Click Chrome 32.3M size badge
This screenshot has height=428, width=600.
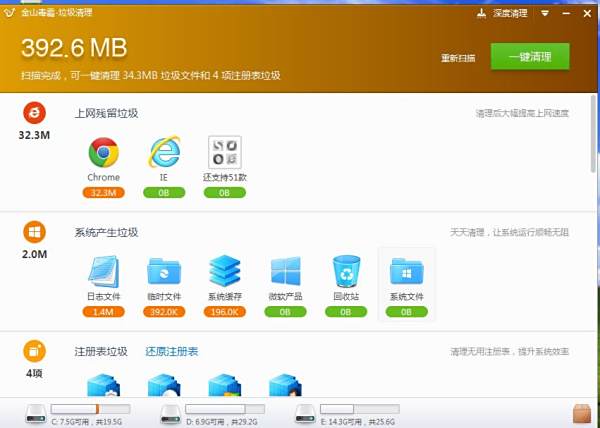[x=103, y=192]
